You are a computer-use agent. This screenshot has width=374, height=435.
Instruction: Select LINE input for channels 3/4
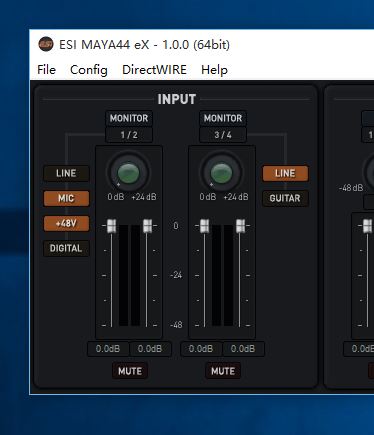point(285,173)
